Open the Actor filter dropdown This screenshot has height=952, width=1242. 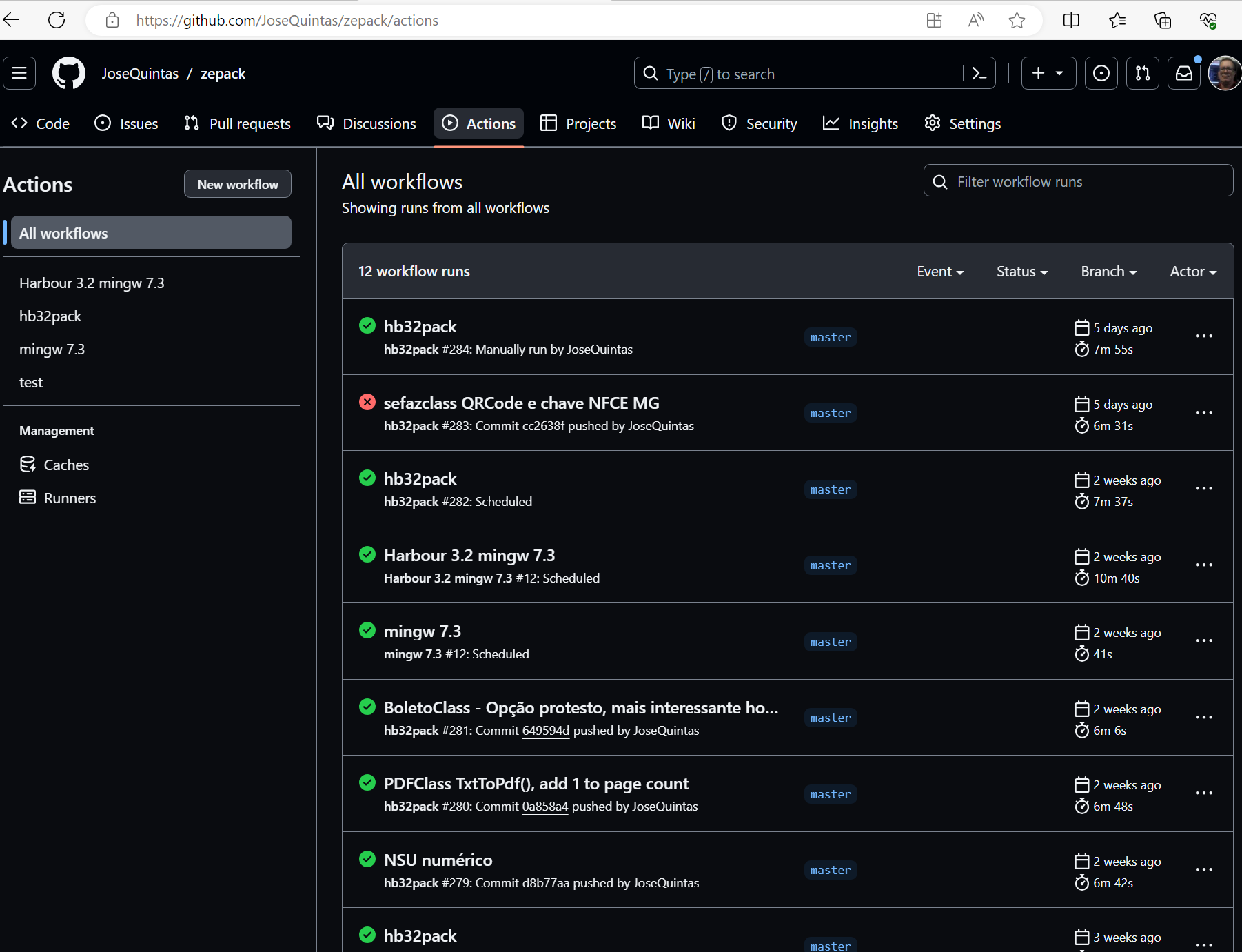click(1193, 272)
